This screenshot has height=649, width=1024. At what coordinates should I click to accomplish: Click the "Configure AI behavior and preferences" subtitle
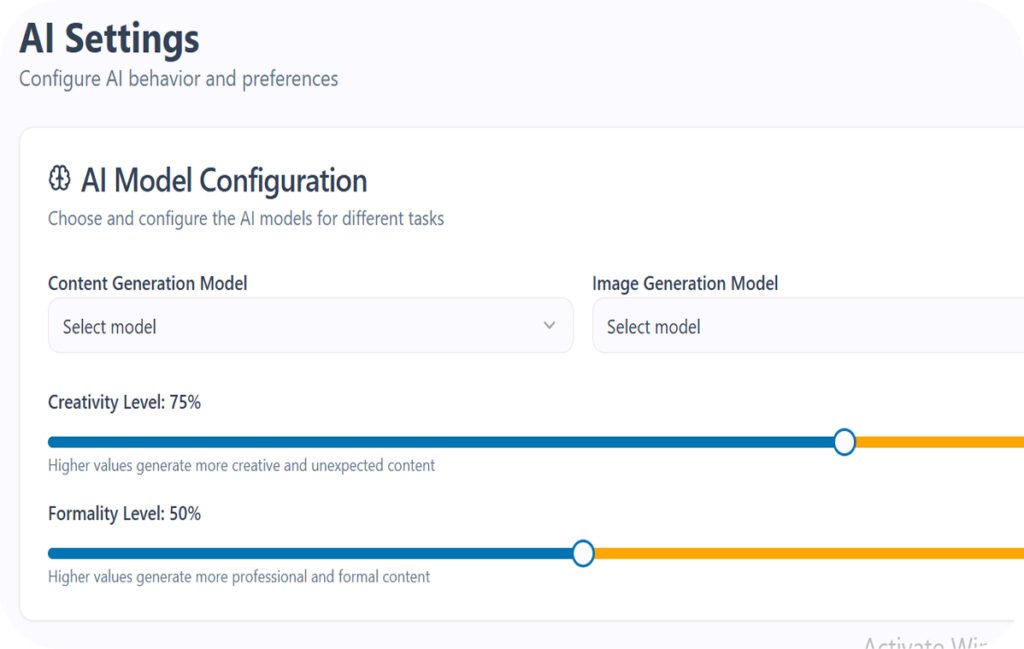click(x=178, y=78)
